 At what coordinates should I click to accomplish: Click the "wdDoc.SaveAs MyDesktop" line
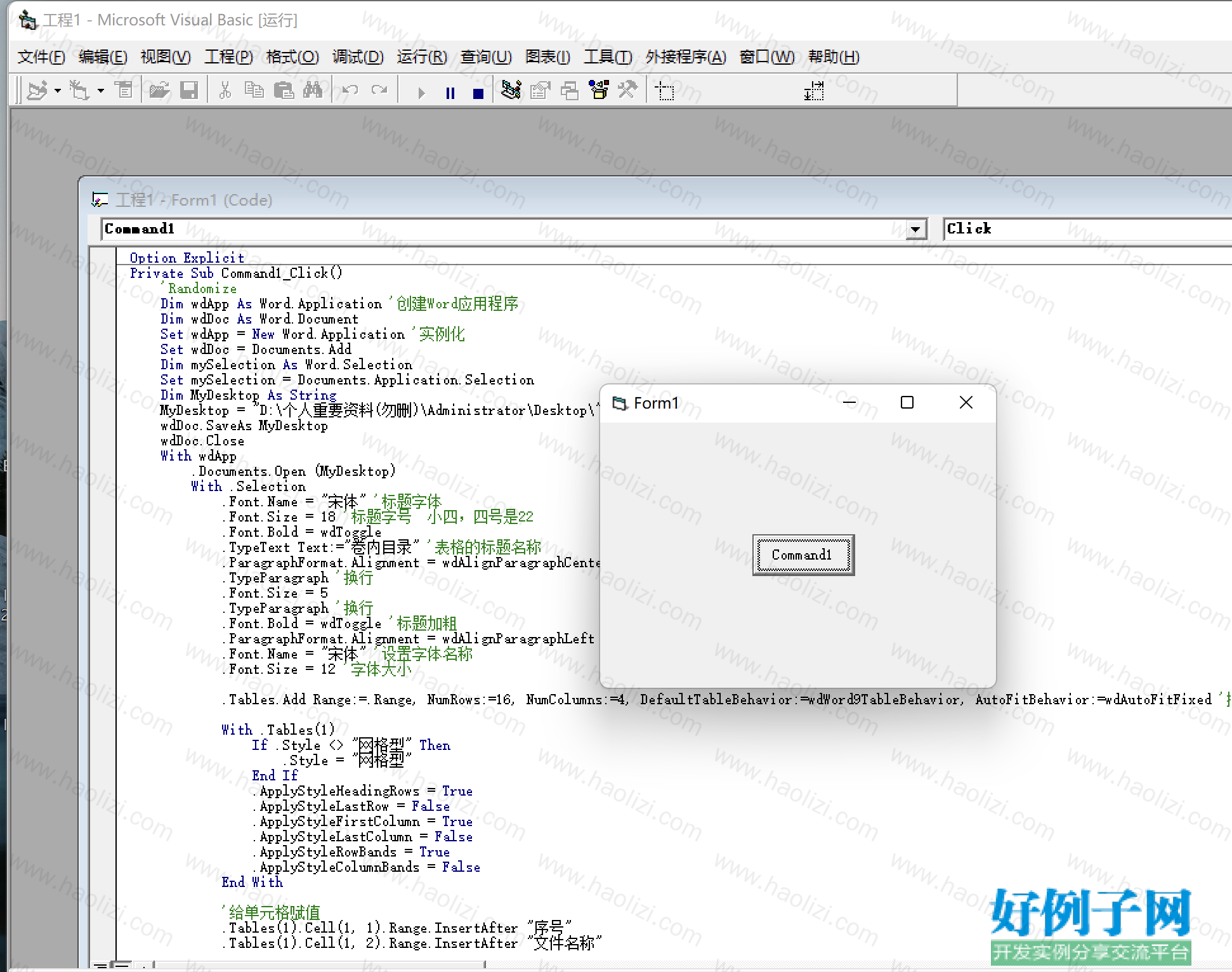tap(244, 425)
